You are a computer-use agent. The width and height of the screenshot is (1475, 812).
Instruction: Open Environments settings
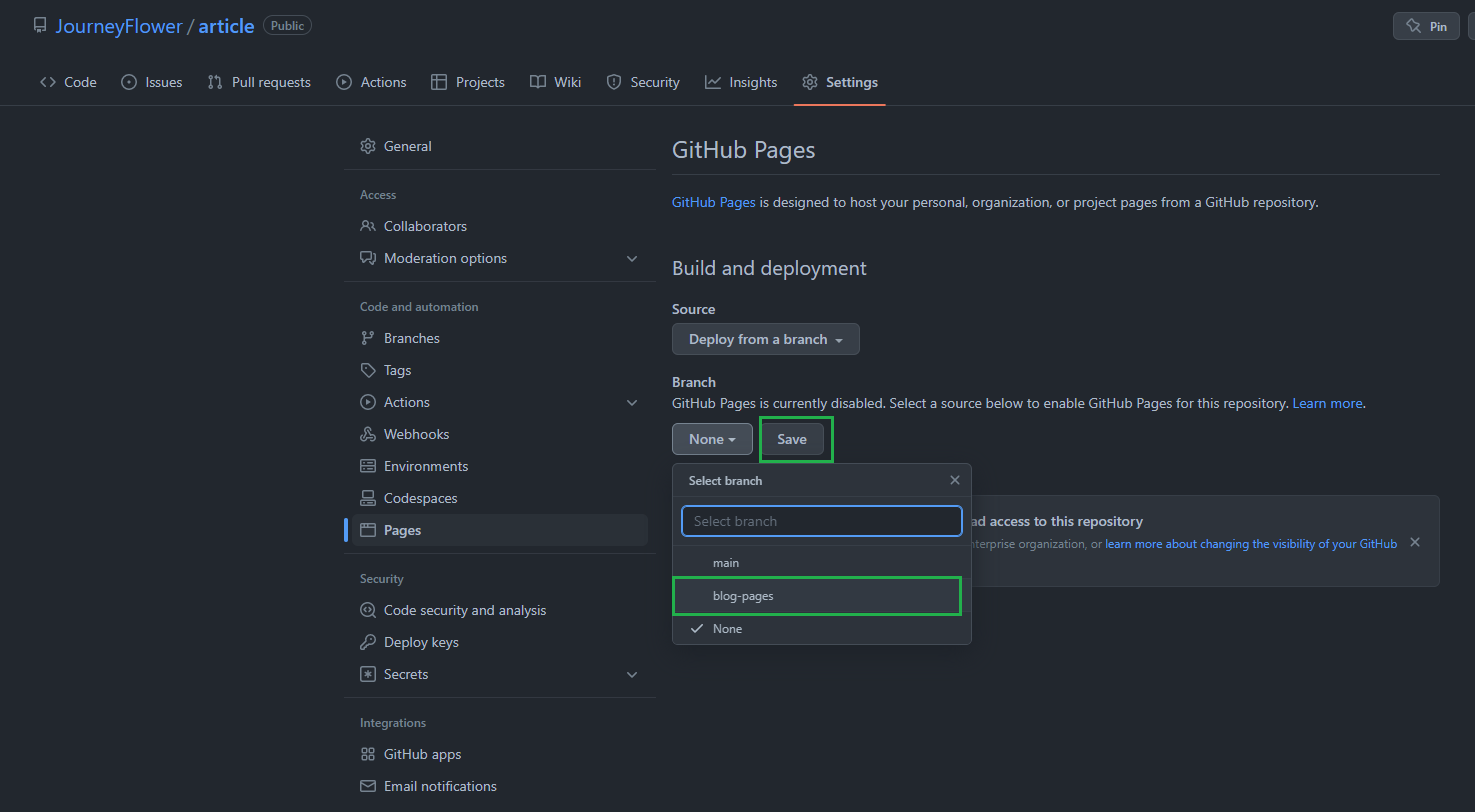tap(499, 466)
